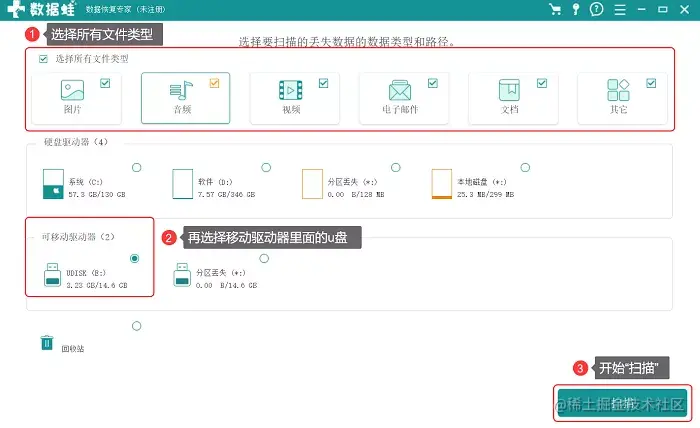Open the help question mark icon
The image size is (700, 428).
pos(596,9)
